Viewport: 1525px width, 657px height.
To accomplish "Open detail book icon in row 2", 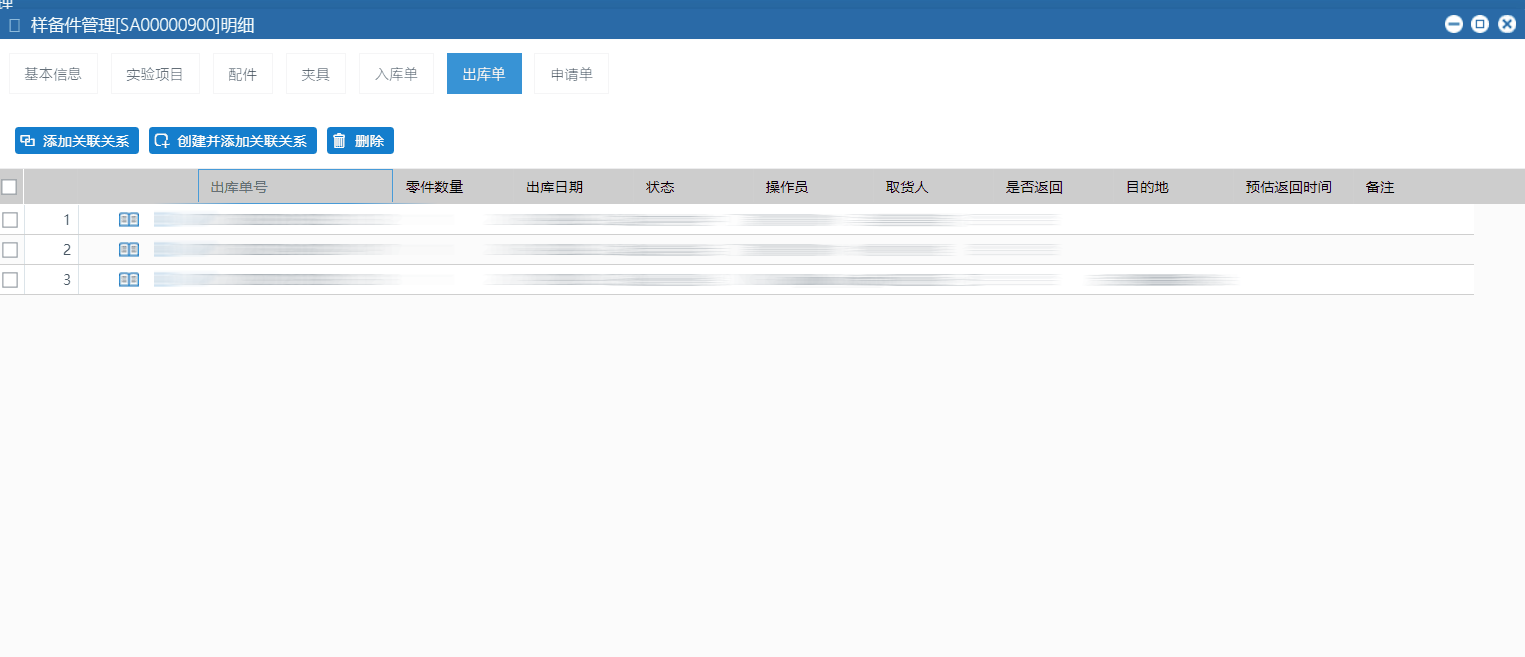I will click(129, 250).
